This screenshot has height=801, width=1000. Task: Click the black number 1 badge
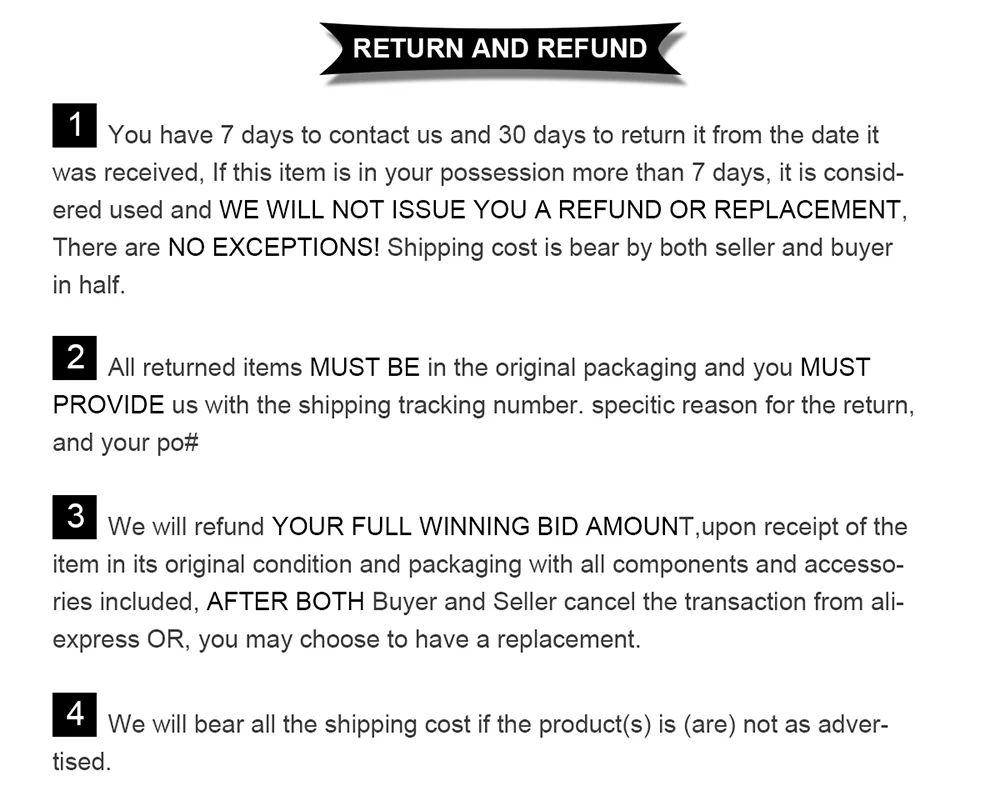[75, 126]
